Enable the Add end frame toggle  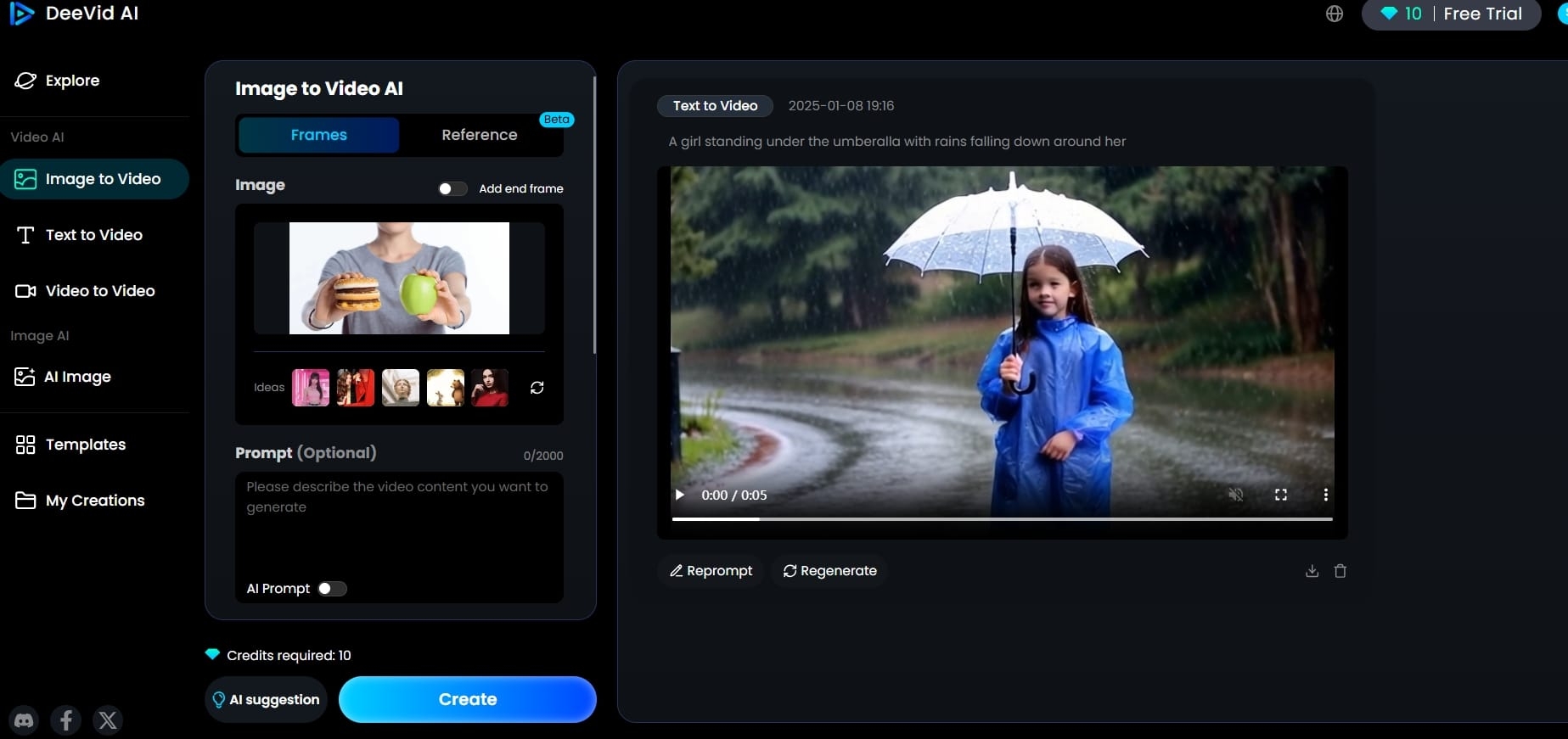(x=452, y=188)
